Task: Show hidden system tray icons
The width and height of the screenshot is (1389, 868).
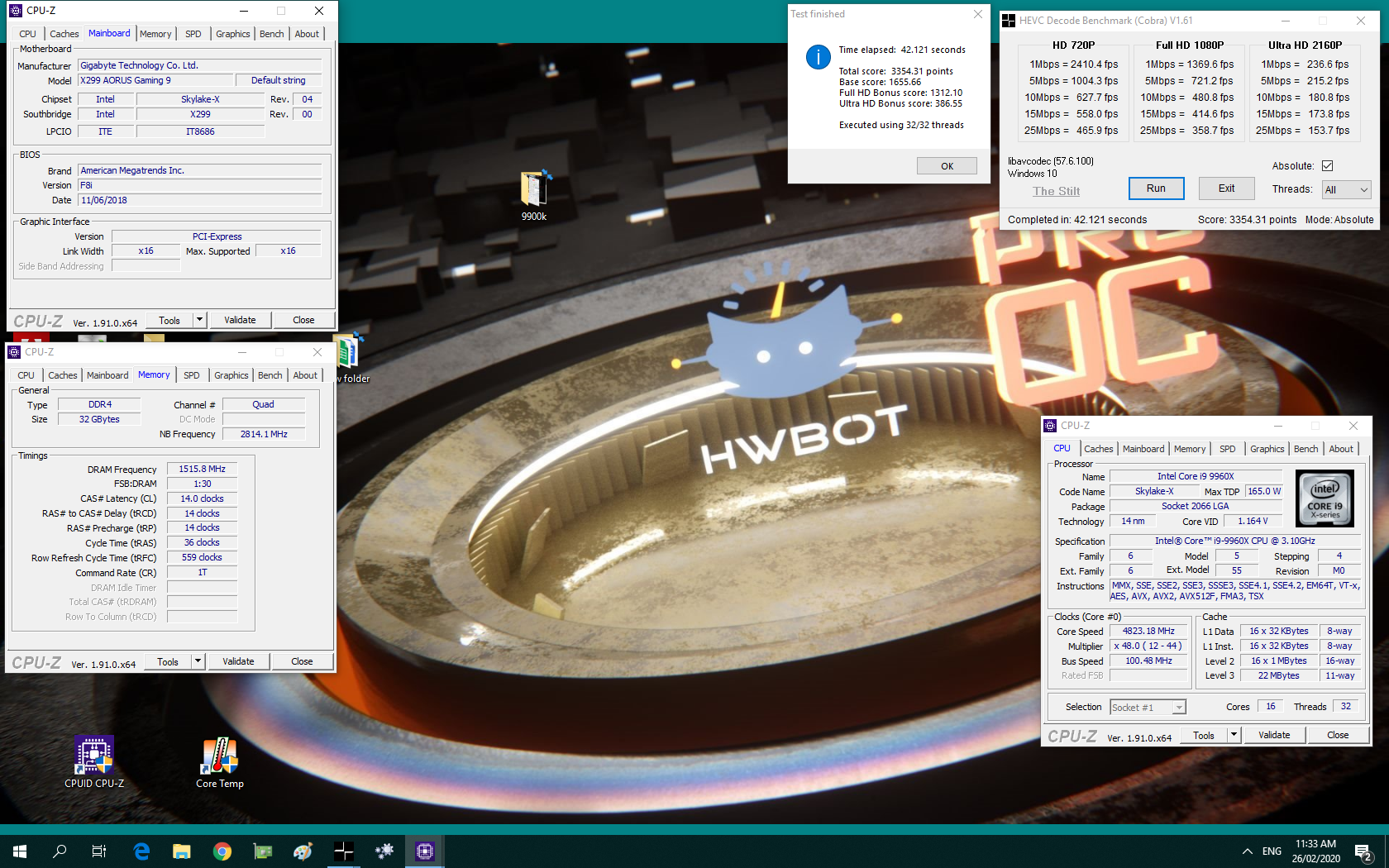Action: pos(1247,851)
